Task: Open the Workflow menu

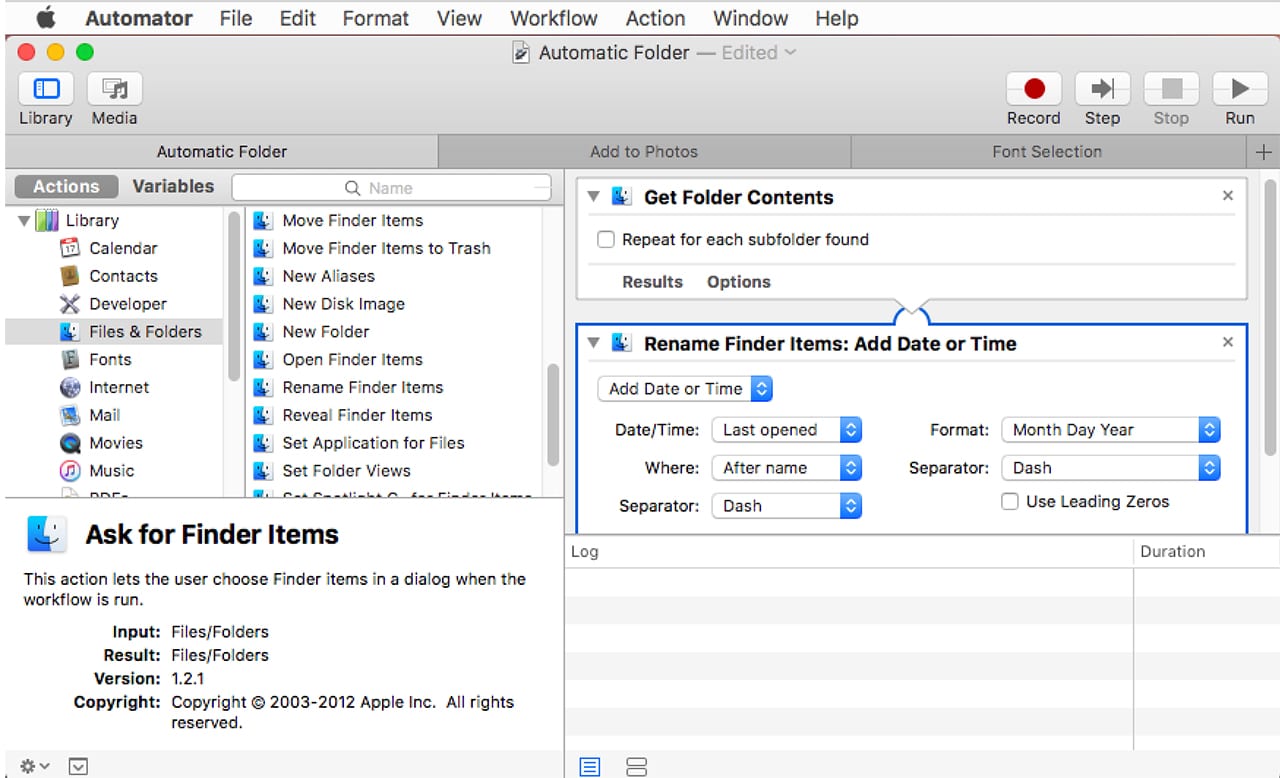Action: coord(553,18)
